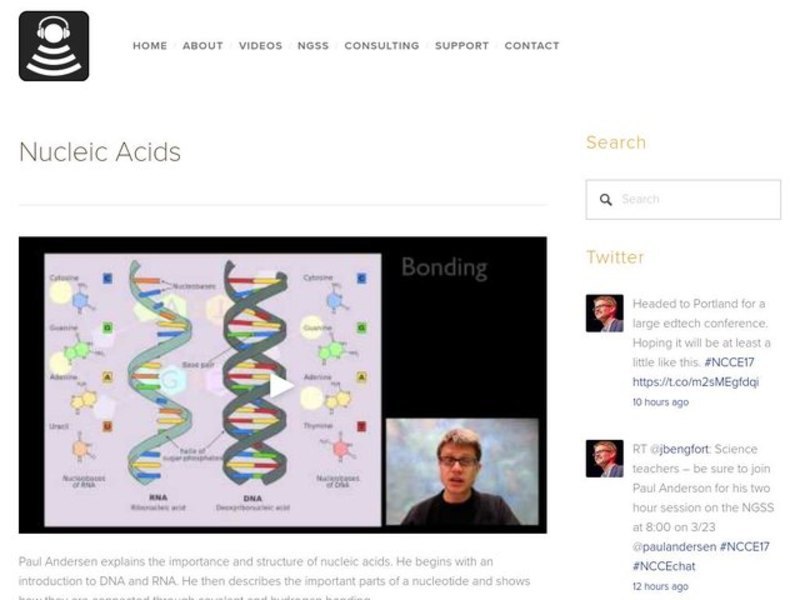Image resolution: width=800 pixels, height=600 pixels.
Task: Click the Nucleic Acids page heading
Action: pyautogui.click(x=101, y=153)
